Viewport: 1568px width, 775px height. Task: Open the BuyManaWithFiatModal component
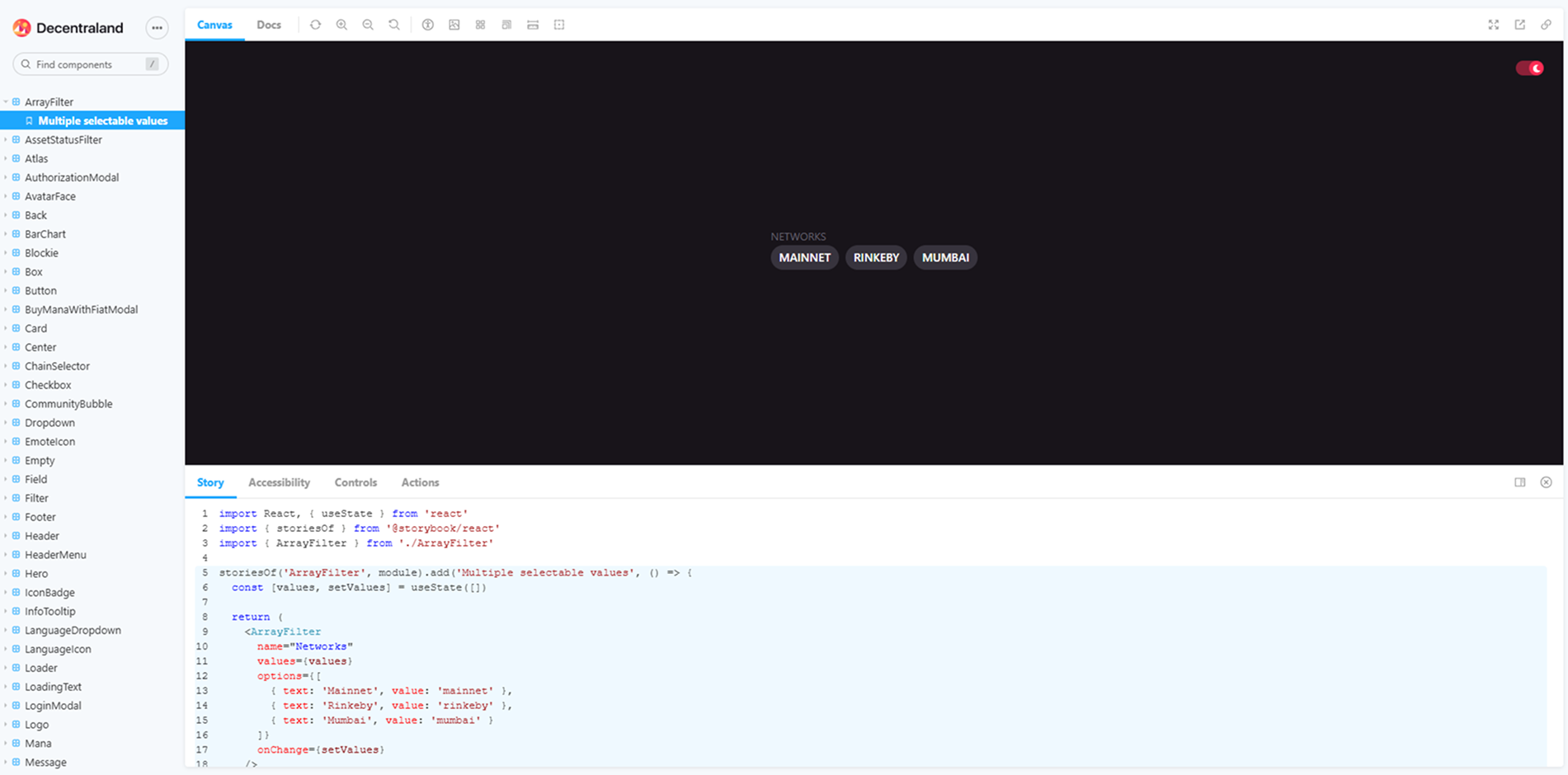coord(81,310)
